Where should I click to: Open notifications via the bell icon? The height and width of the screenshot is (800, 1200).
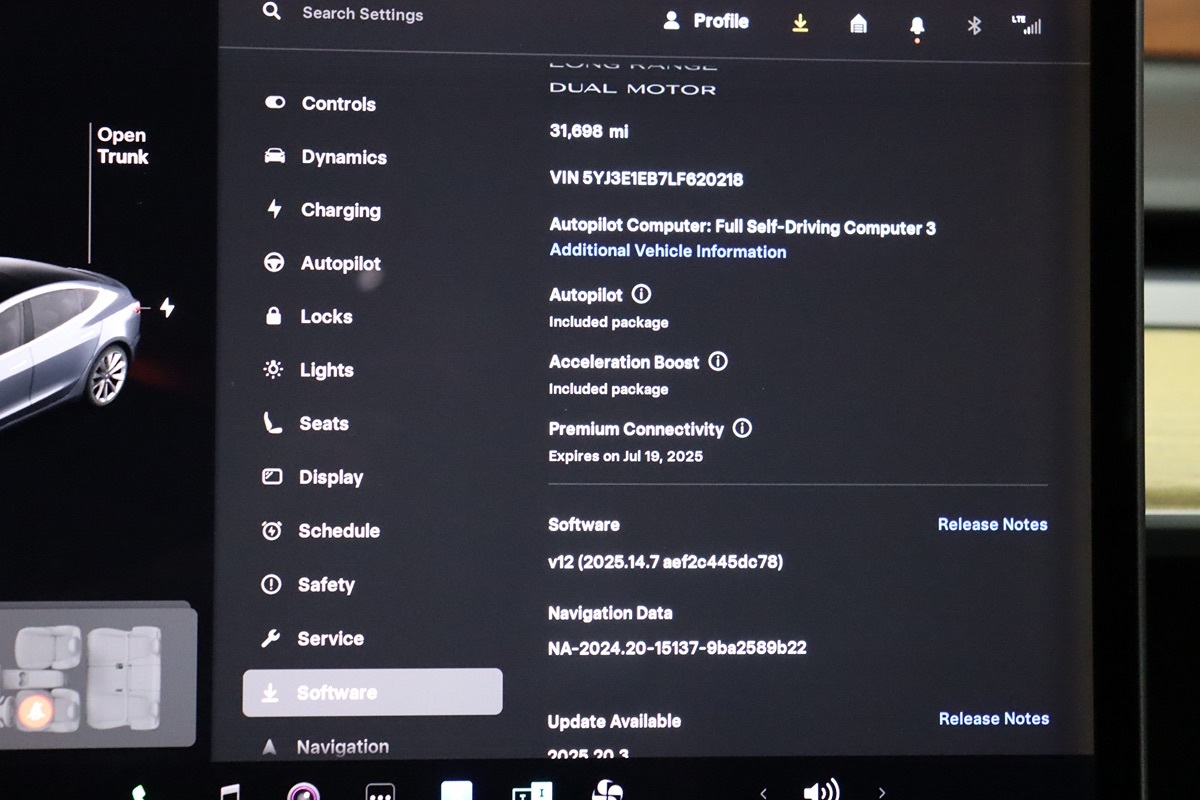click(917, 26)
